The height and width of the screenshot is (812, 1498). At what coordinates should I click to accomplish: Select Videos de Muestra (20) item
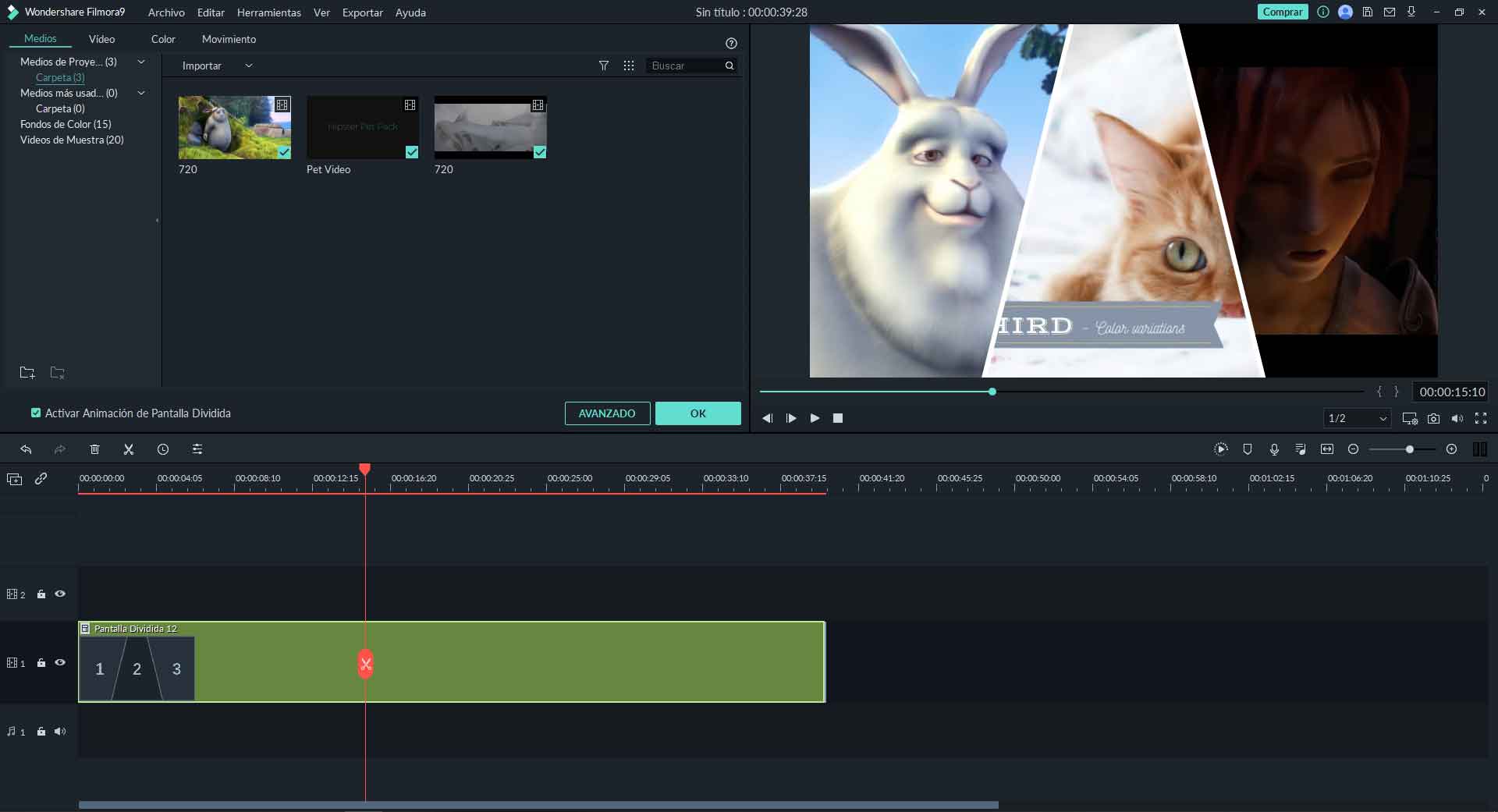(72, 140)
